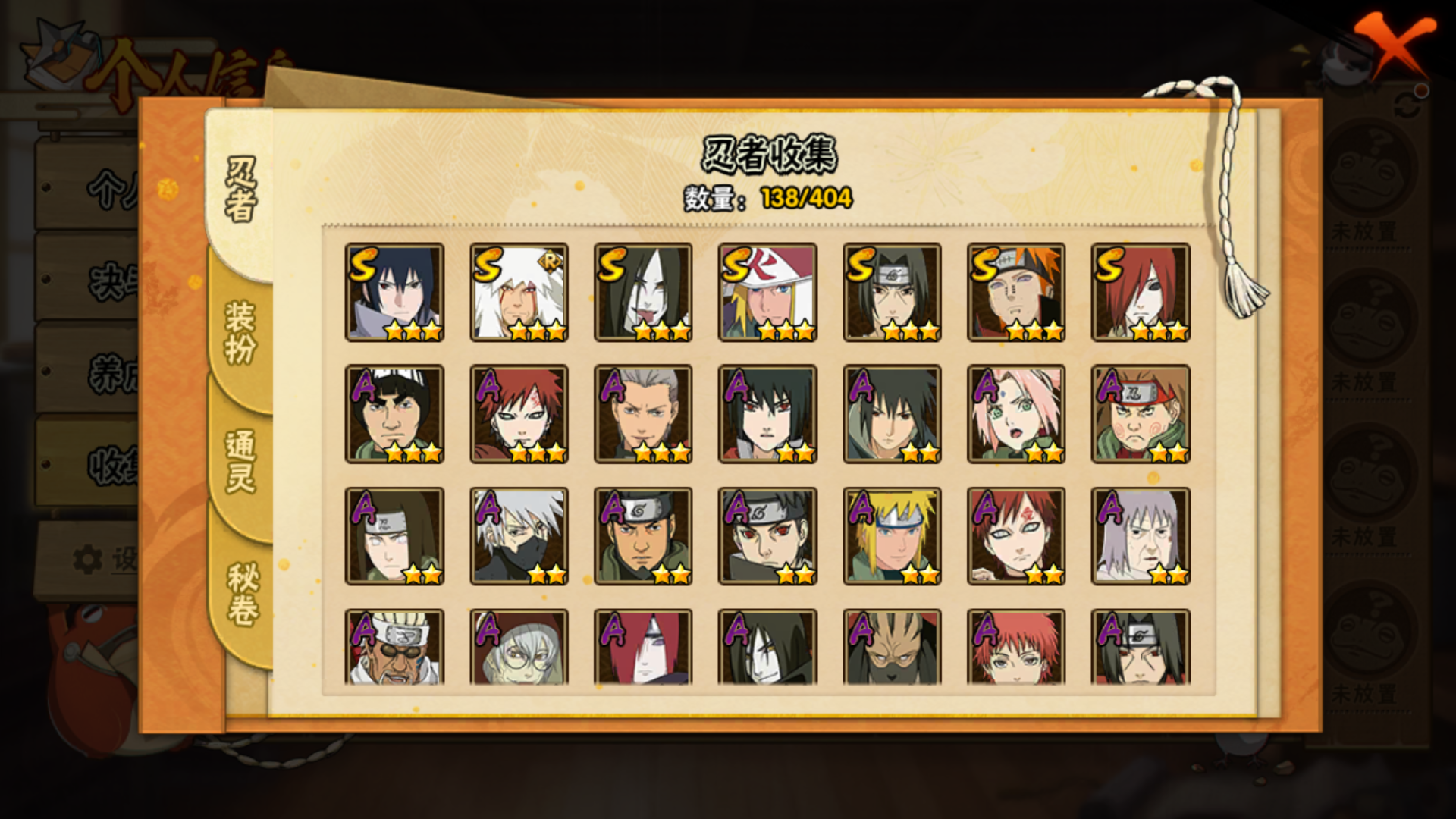Switch to the 装扮 costume tab
This screenshot has width=1456, height=819.
[240, 332]
